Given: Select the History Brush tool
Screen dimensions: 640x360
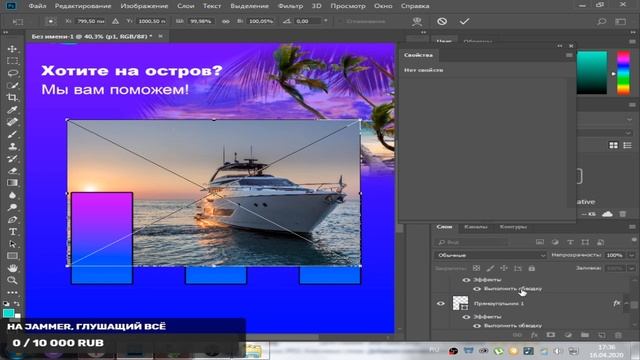Looking at the screenshot, I should (x=12, y=158).
